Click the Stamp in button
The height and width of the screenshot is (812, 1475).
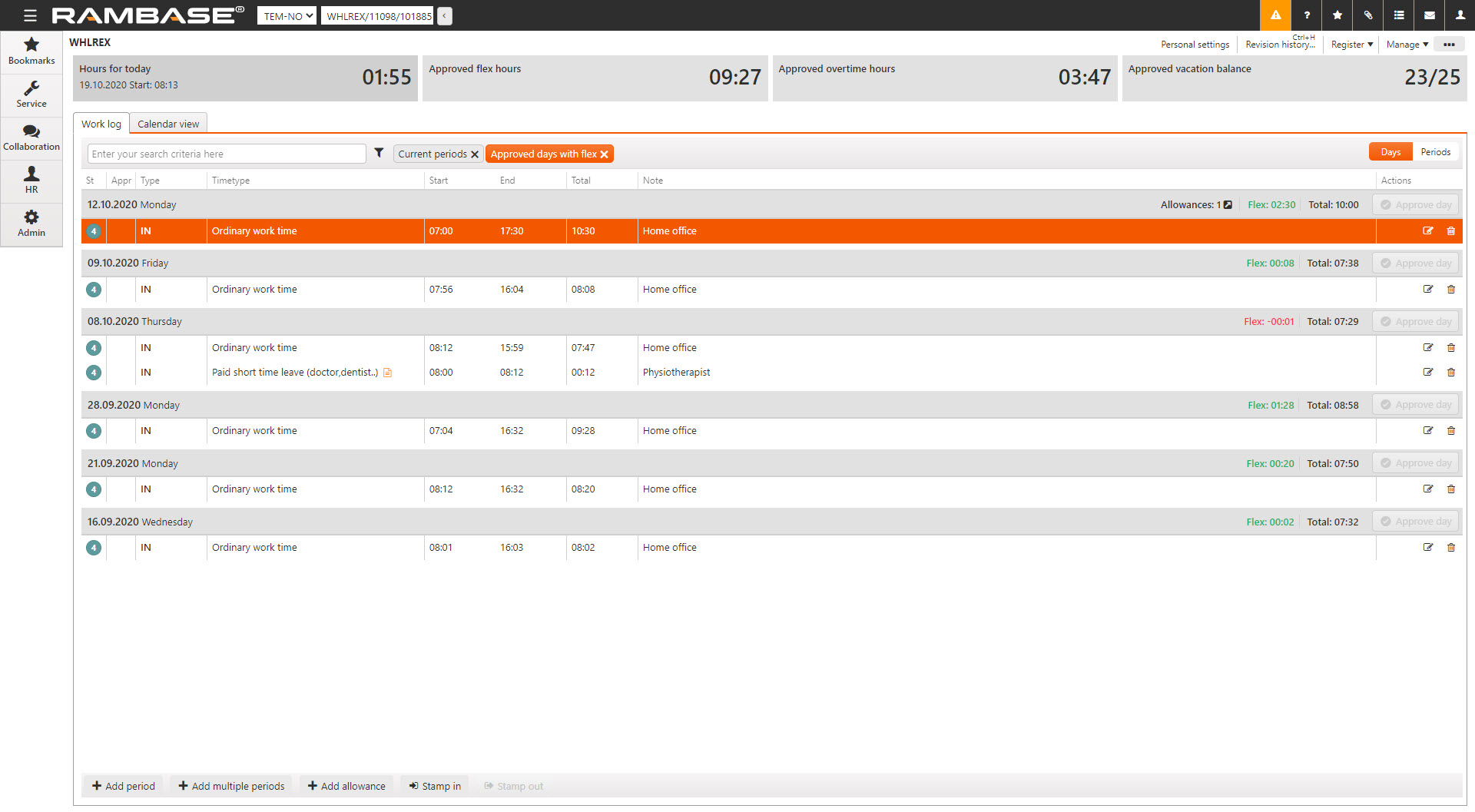click(x=435, y=786)
